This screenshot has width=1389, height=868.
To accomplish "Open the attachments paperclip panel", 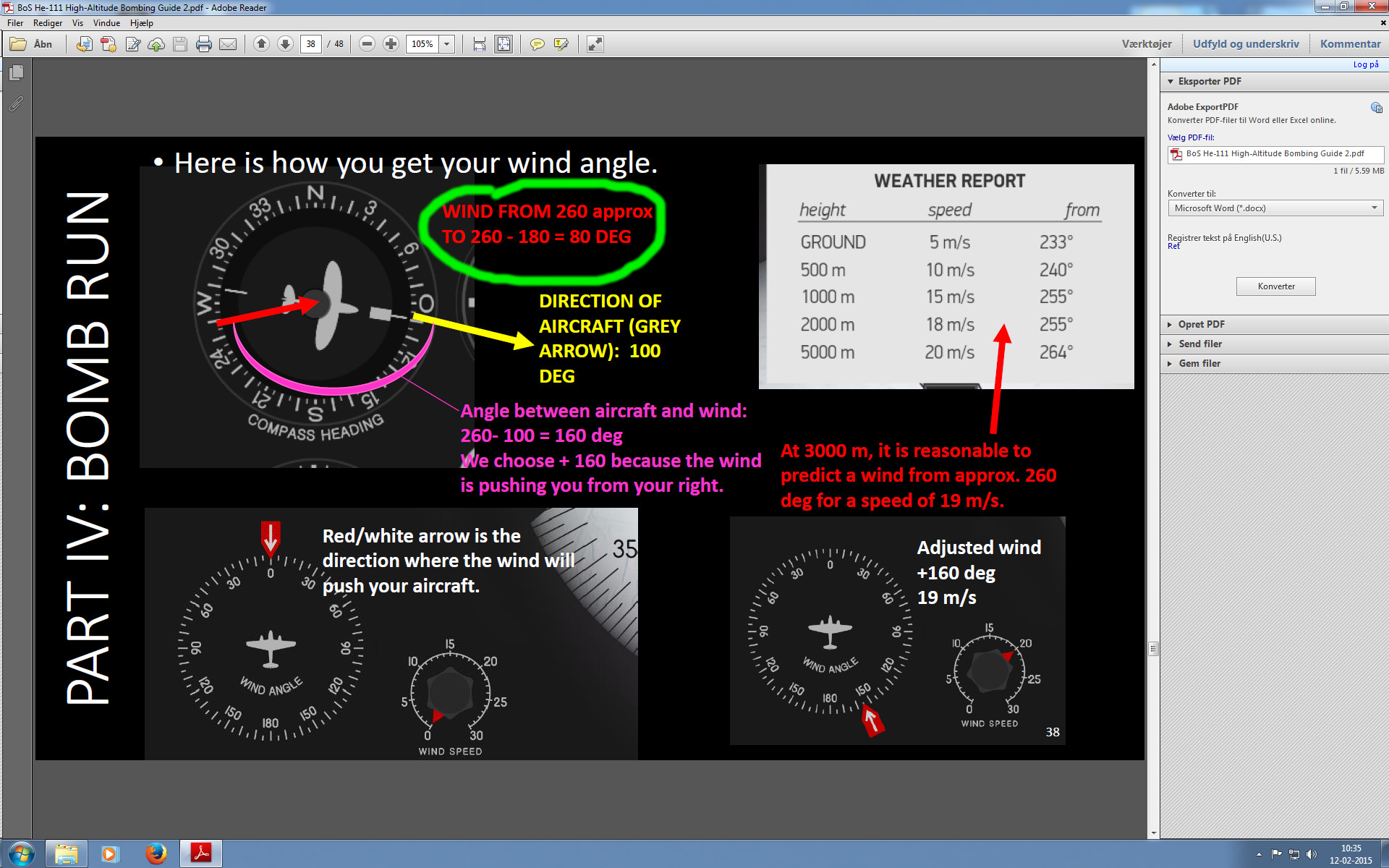I will point(17,103).
